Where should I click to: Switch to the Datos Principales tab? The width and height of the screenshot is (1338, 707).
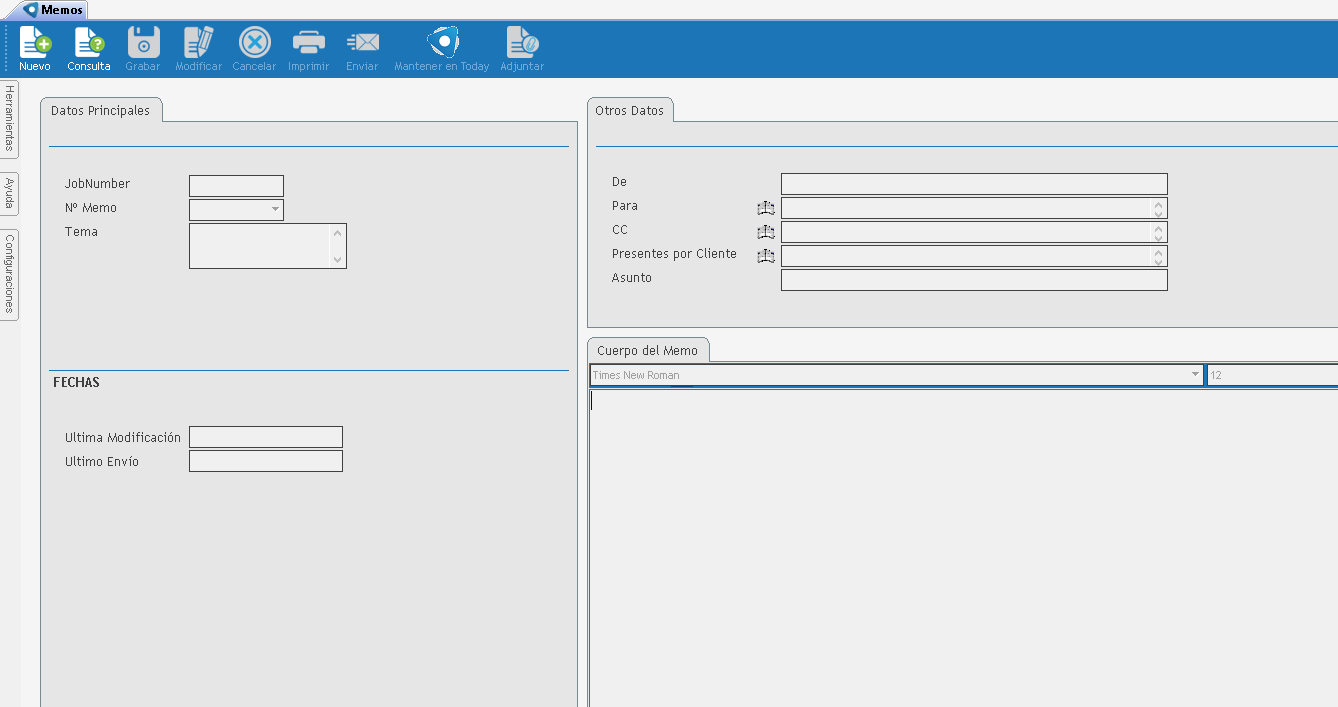100,111
